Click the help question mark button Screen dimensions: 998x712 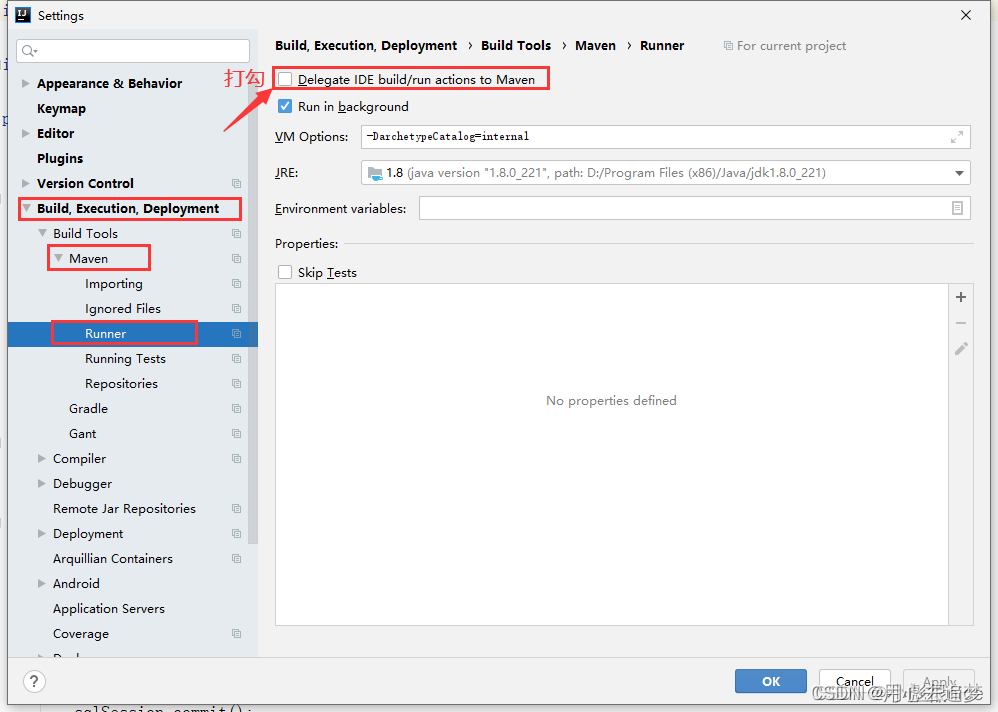34,681
